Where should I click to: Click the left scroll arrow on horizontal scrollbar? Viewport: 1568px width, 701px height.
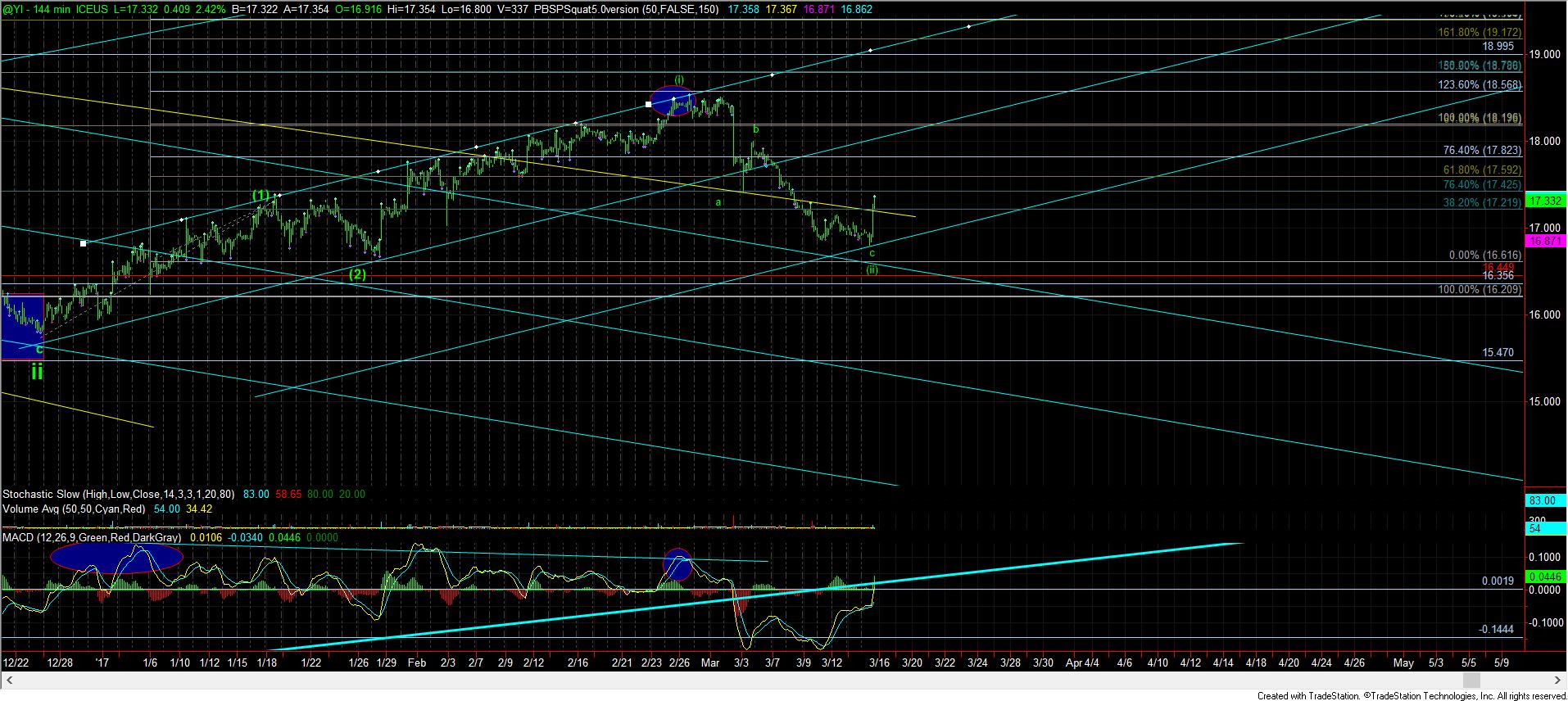(7, 681)
